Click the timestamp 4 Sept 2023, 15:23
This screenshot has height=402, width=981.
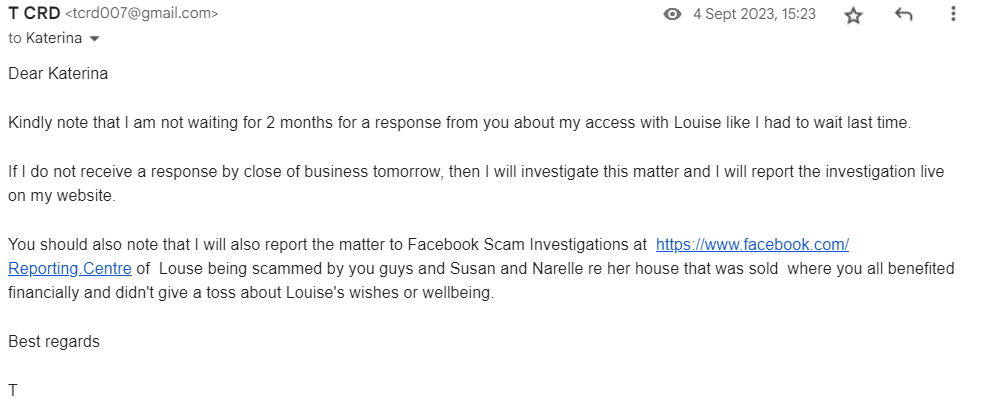click(754, 14)
